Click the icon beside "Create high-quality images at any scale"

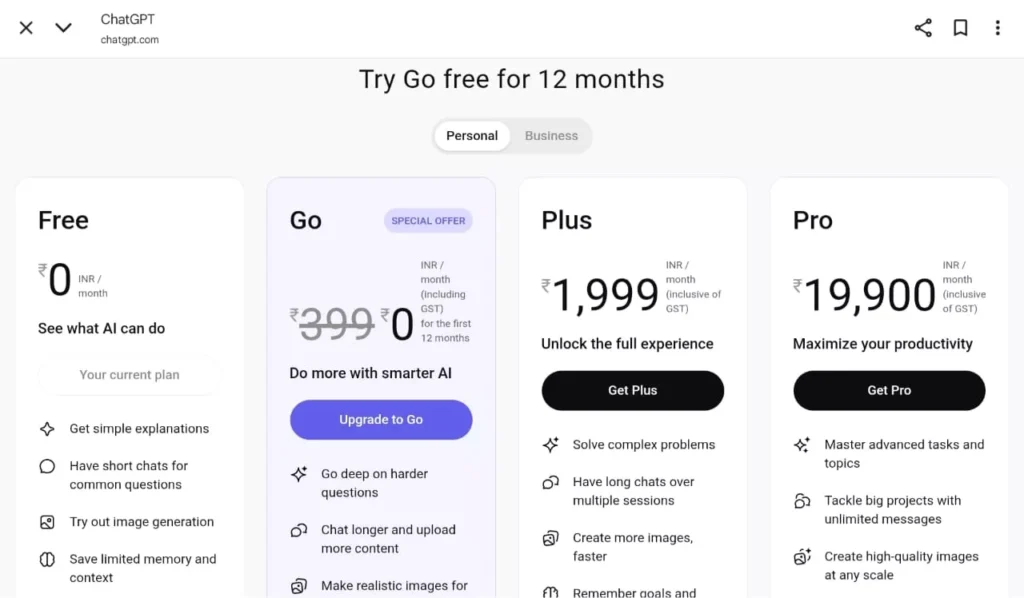(x=801, y=557)
